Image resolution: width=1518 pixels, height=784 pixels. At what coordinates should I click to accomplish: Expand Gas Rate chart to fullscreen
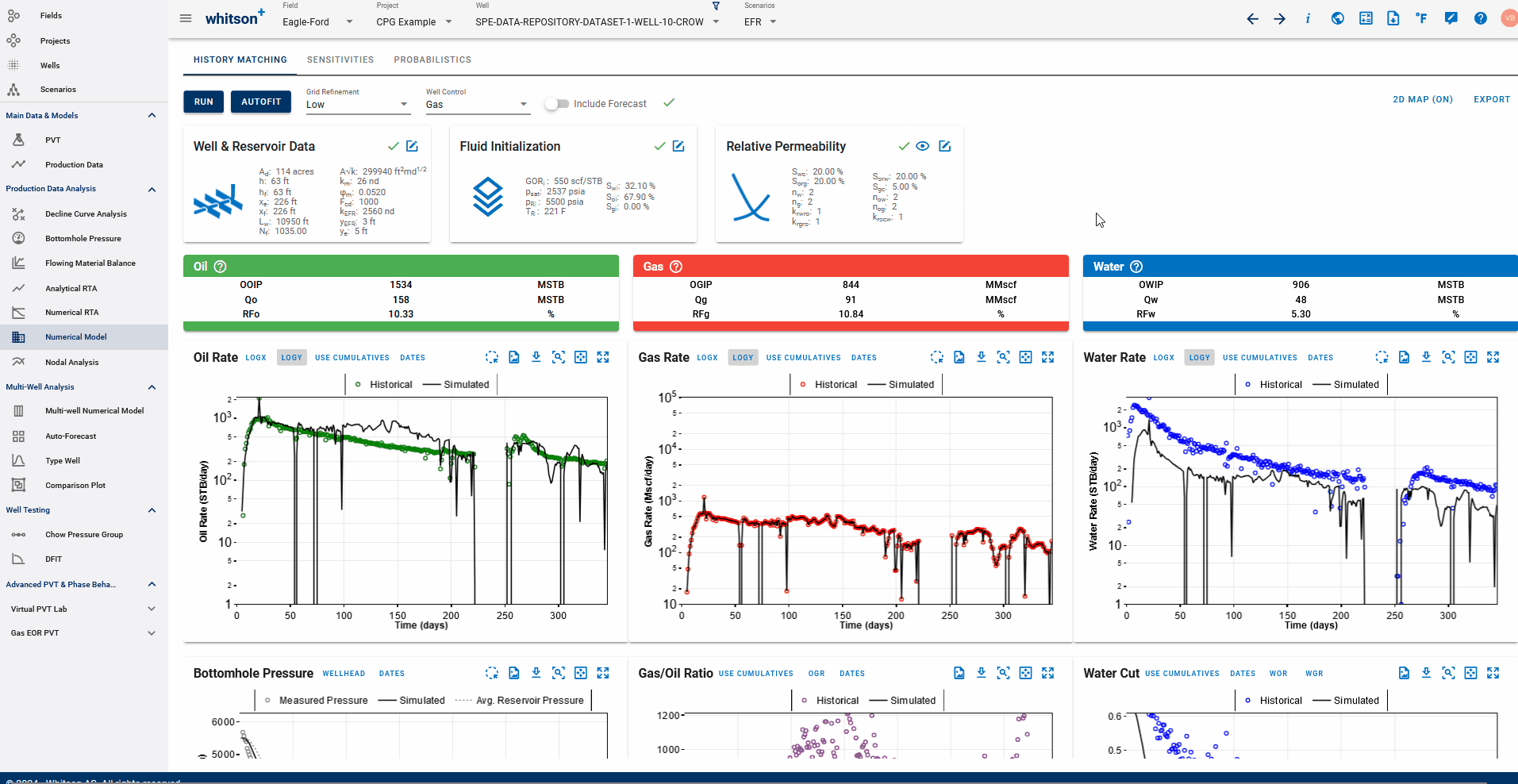pos(1047,357)
